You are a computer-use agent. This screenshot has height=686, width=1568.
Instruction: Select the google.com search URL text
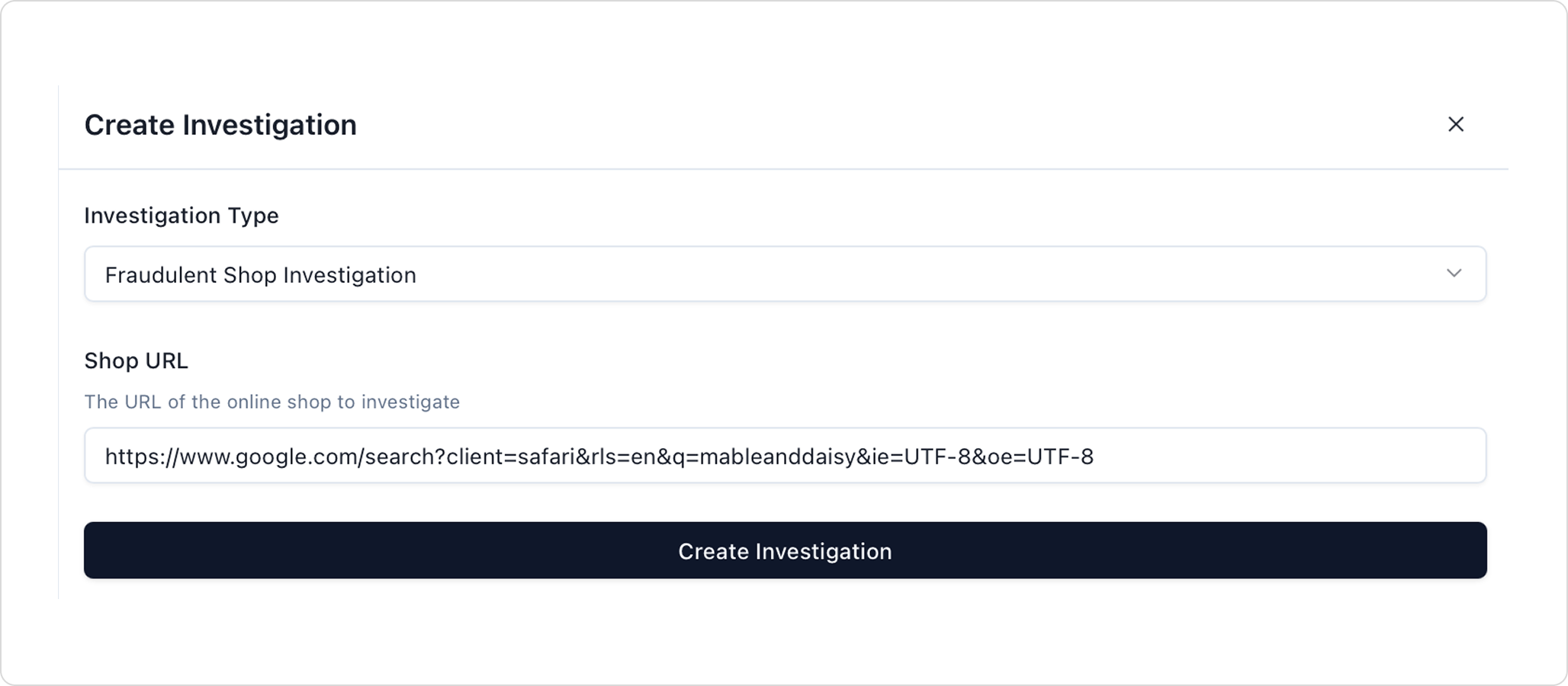point(600,456)
